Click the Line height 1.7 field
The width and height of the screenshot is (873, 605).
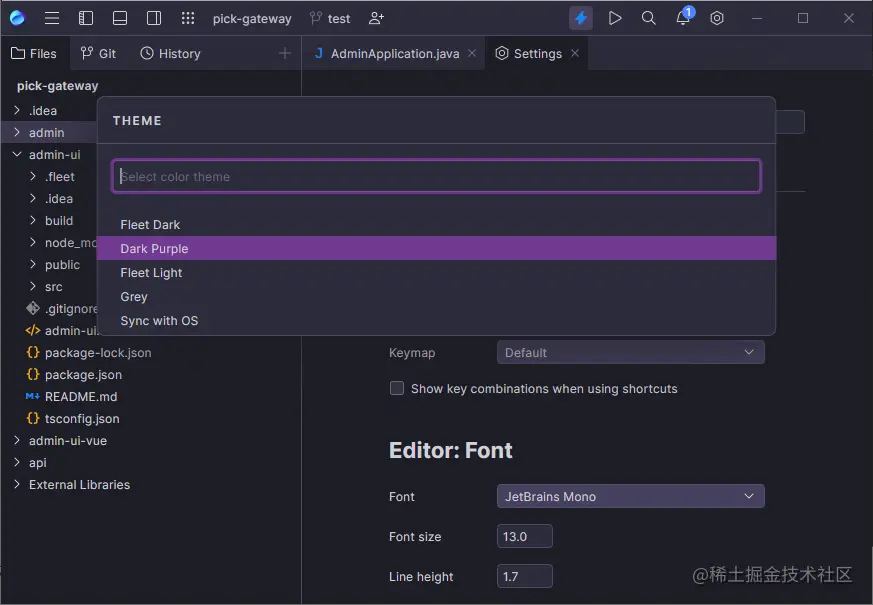click(x=524, y=576)
